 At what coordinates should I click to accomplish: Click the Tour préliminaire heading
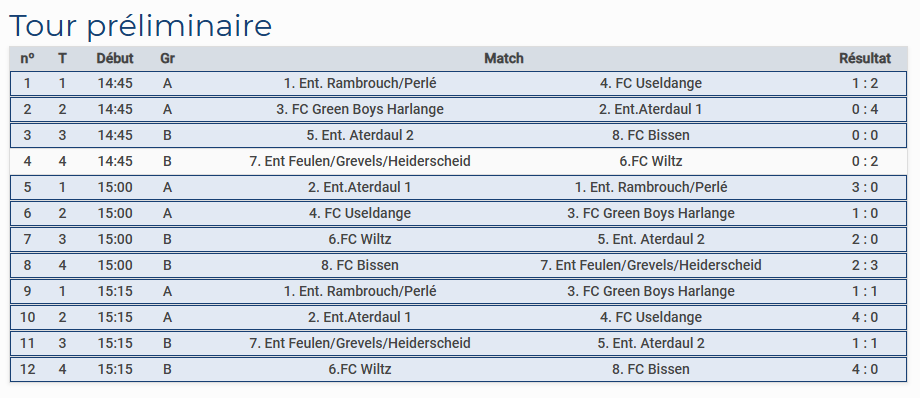pos(140,26)
